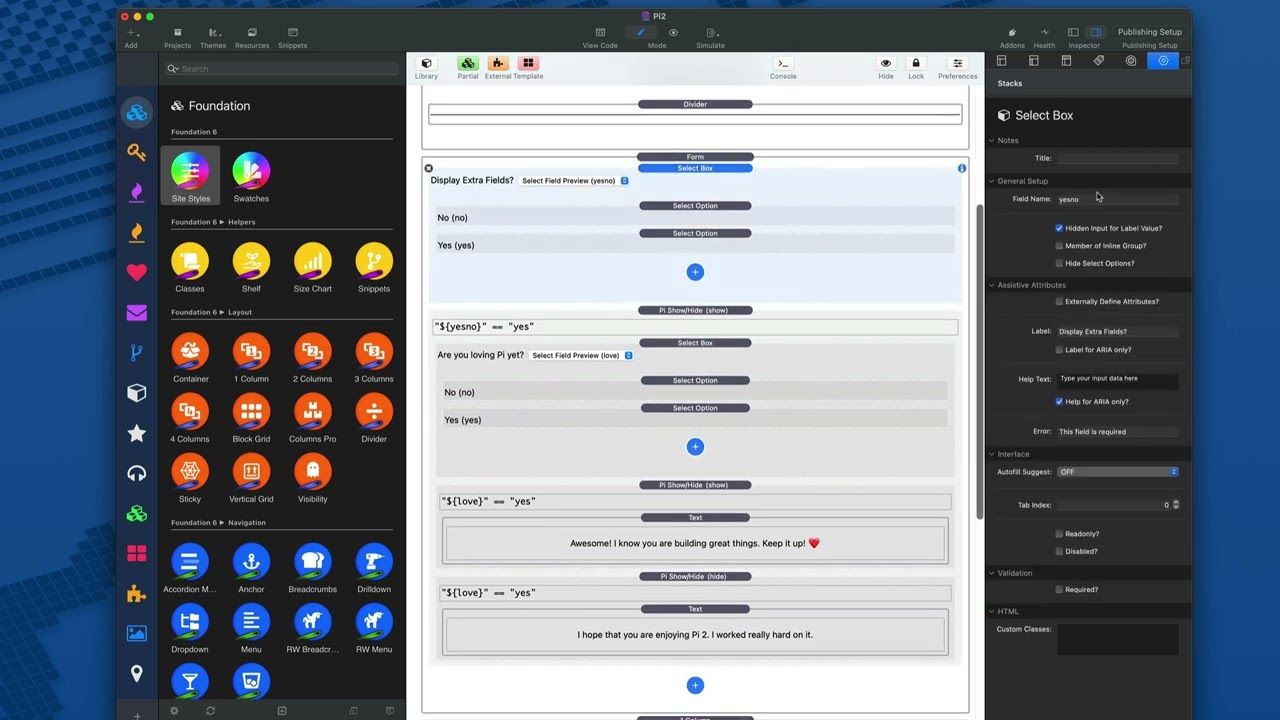1280x720 pixels.
Task: Open Themes in the toolbar
Action: 213,38
